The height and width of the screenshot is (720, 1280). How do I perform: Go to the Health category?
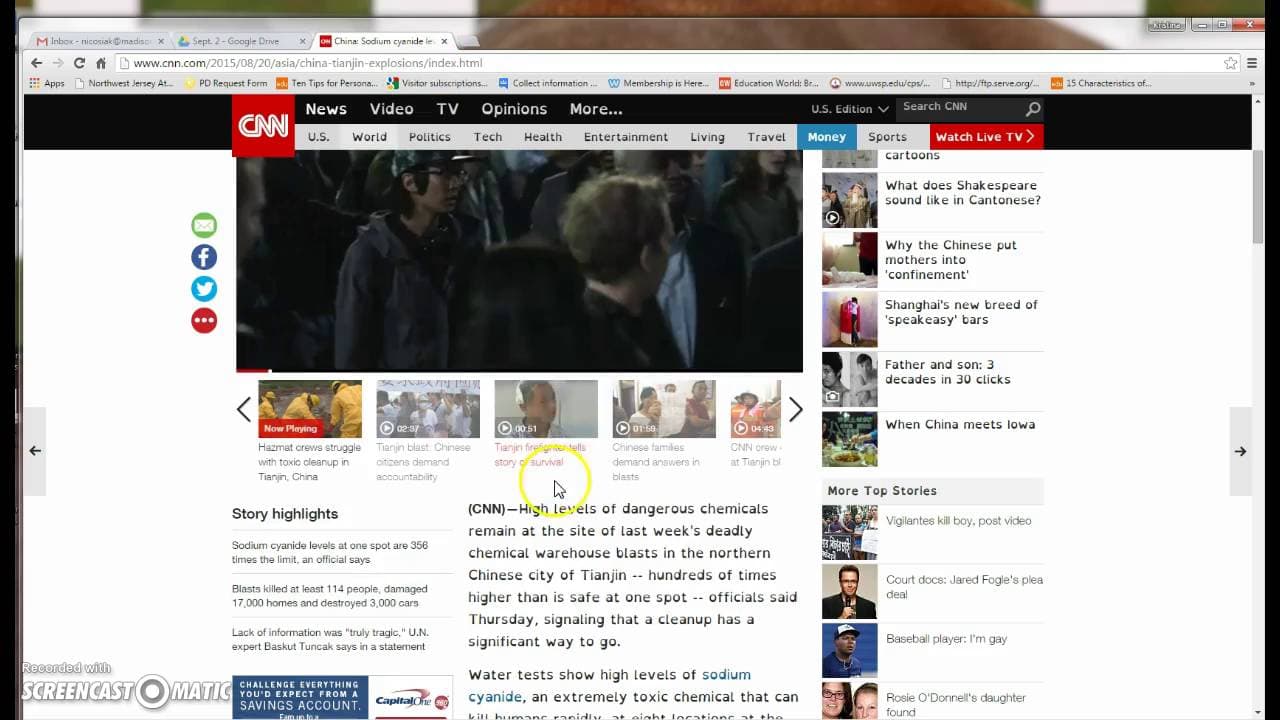point(543,137)
